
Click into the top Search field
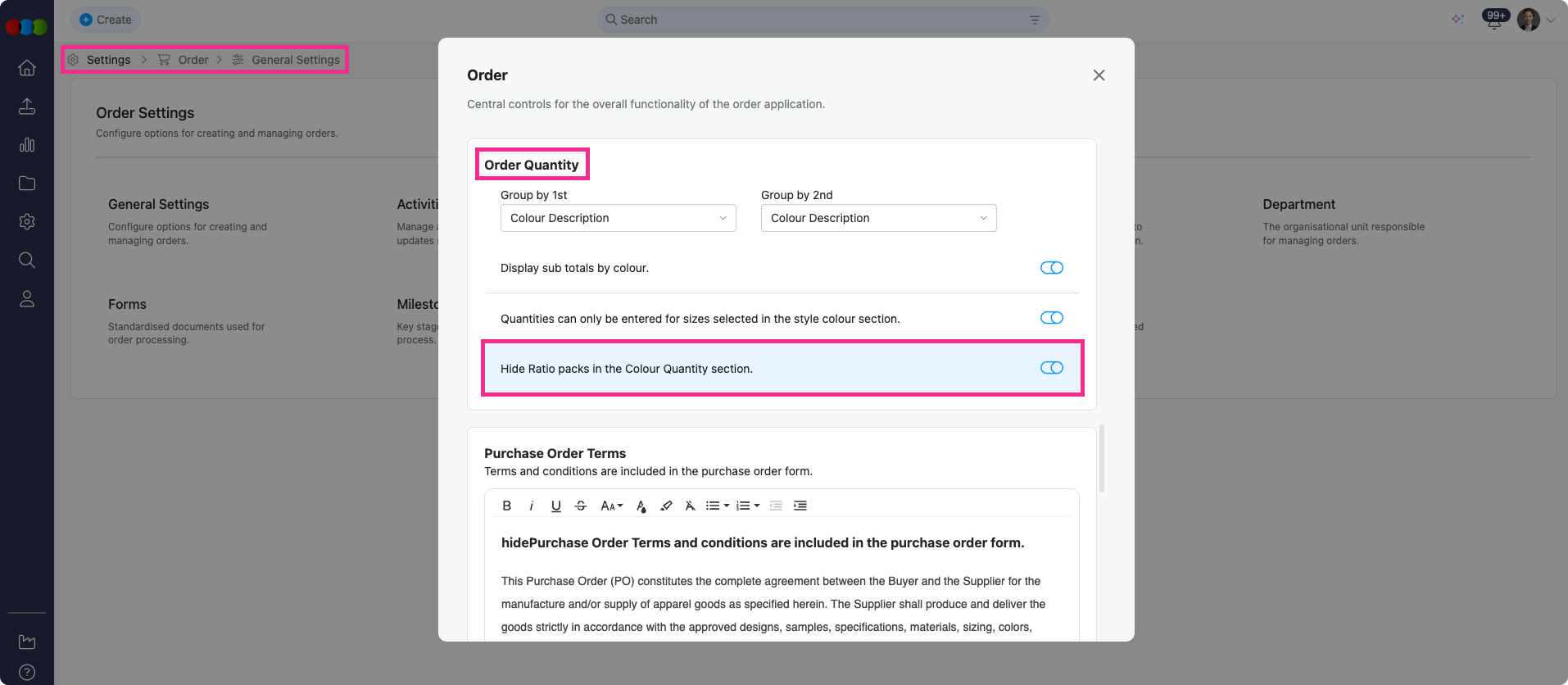coord(819,20)
